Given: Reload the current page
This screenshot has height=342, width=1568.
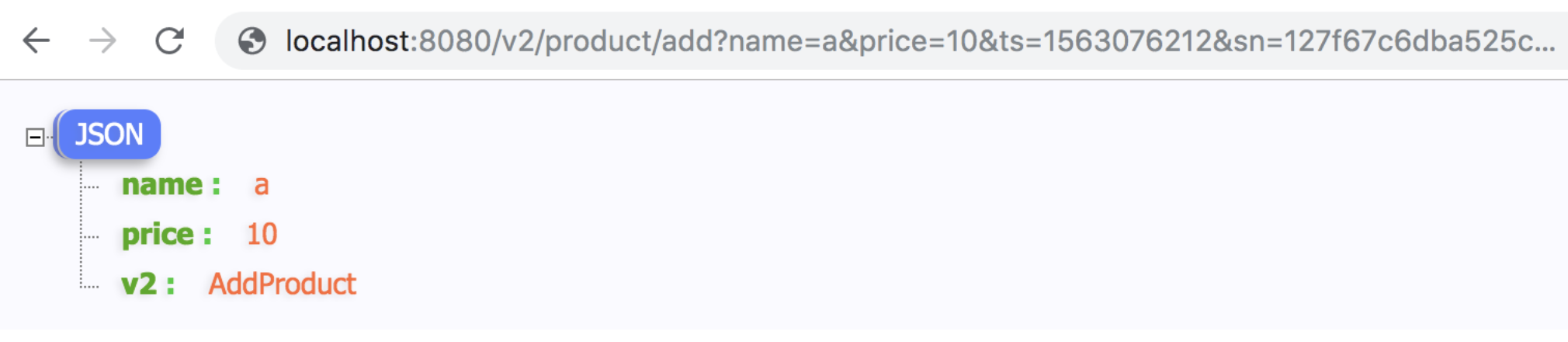Looking at the screenshot, I should 169,40.
